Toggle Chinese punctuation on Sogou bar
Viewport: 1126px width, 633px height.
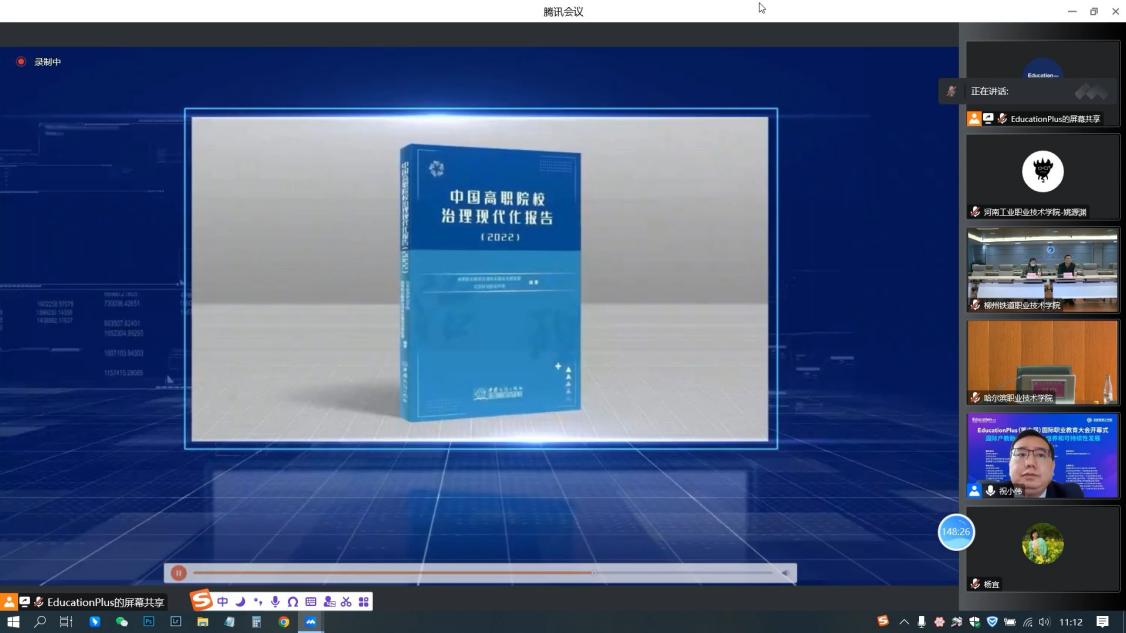click(x=258, y=602)
